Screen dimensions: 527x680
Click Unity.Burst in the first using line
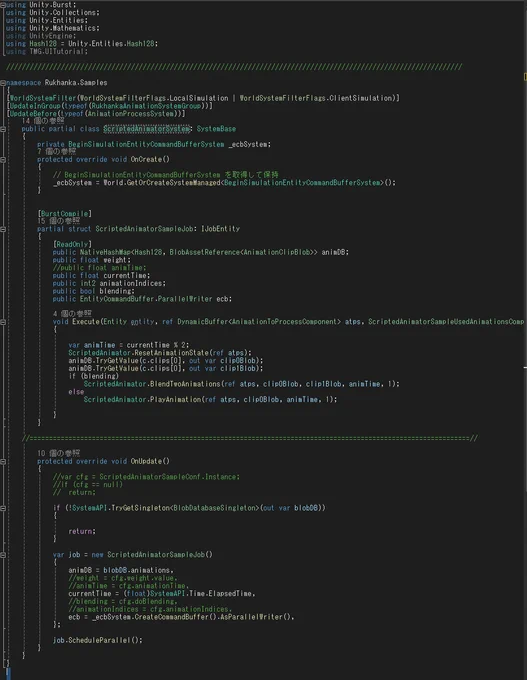click(52, 5)
